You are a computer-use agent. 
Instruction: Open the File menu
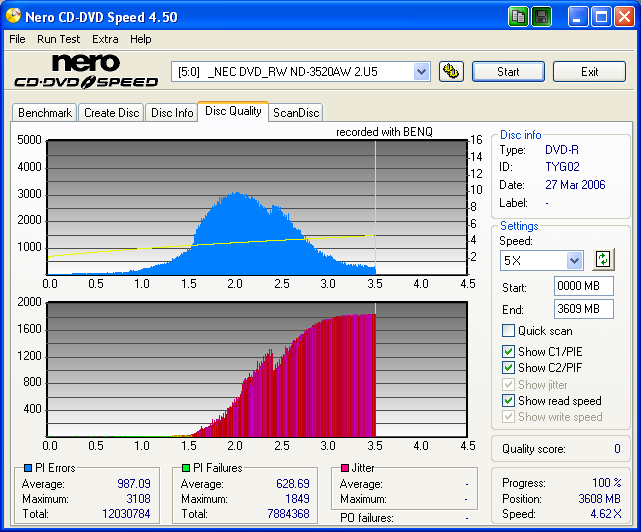(x=17, y=39)
